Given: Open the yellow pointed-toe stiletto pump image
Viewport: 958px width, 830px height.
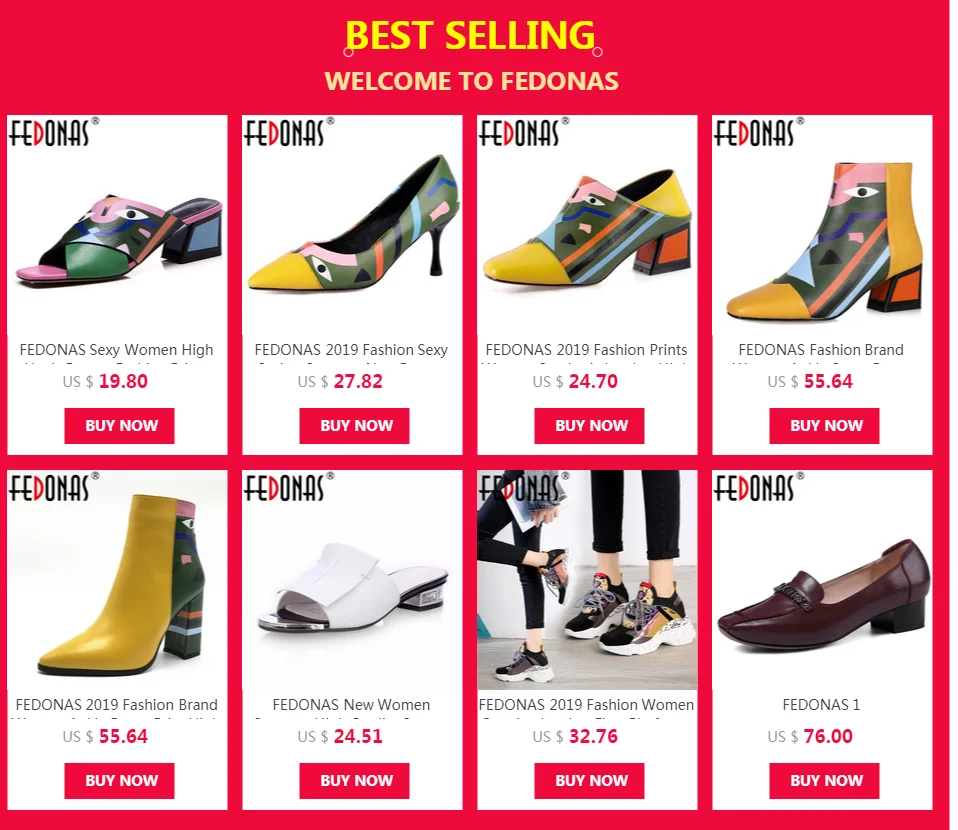Looking at the screenshot, I should point(353,225).
